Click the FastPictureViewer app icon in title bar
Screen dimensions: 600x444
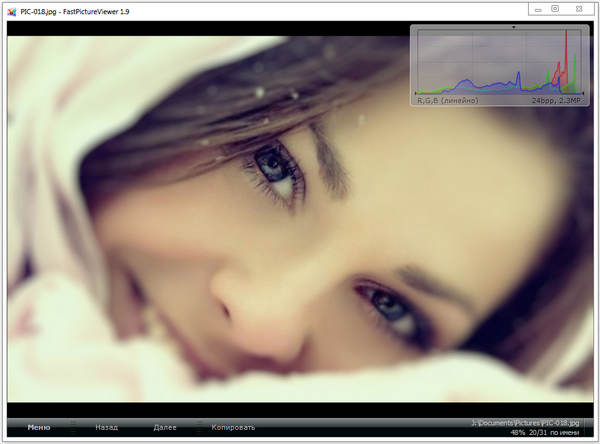click(x=12, y=11)
